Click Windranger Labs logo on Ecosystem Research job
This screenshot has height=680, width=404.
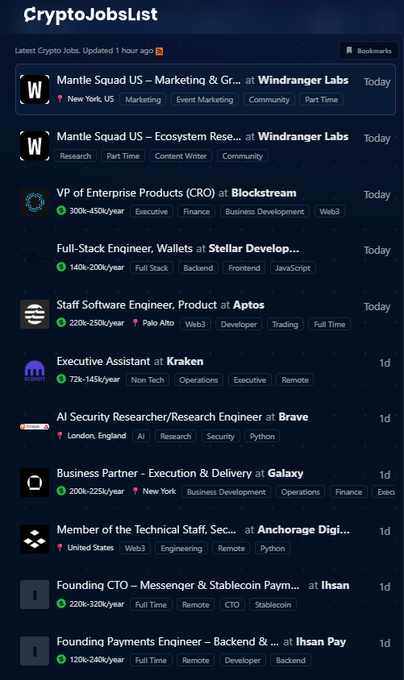tap(35, 146)
